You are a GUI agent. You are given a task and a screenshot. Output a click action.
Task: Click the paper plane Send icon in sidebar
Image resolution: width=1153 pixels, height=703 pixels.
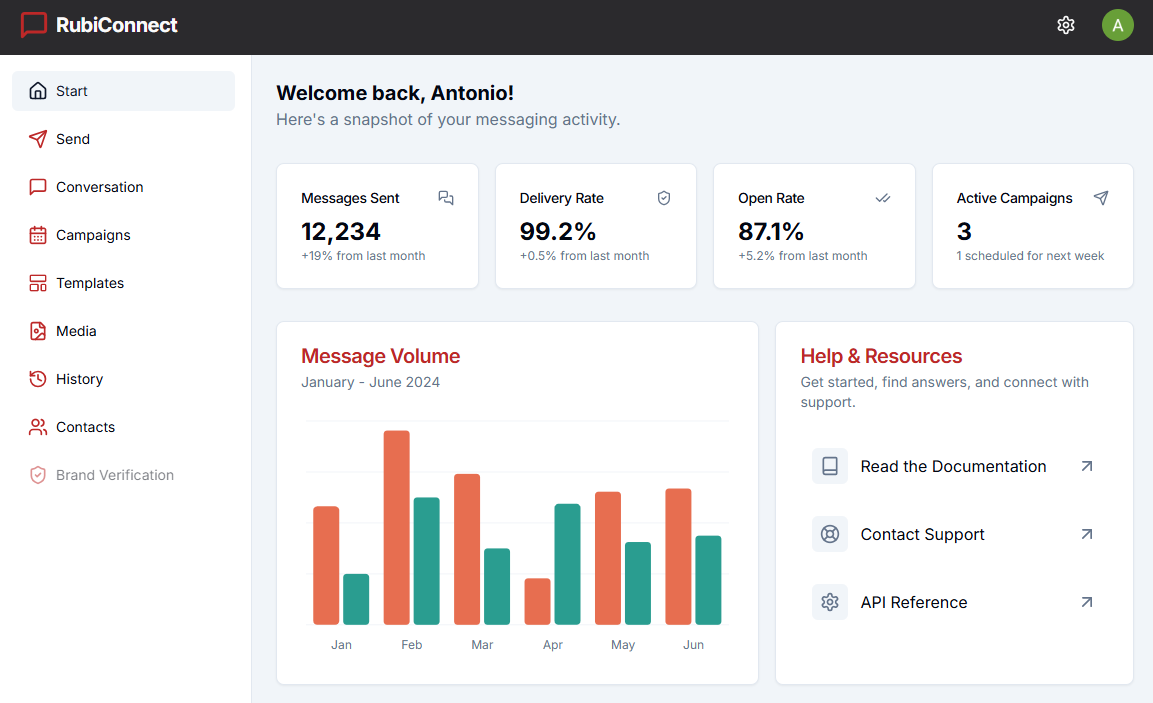click(38, 139)
